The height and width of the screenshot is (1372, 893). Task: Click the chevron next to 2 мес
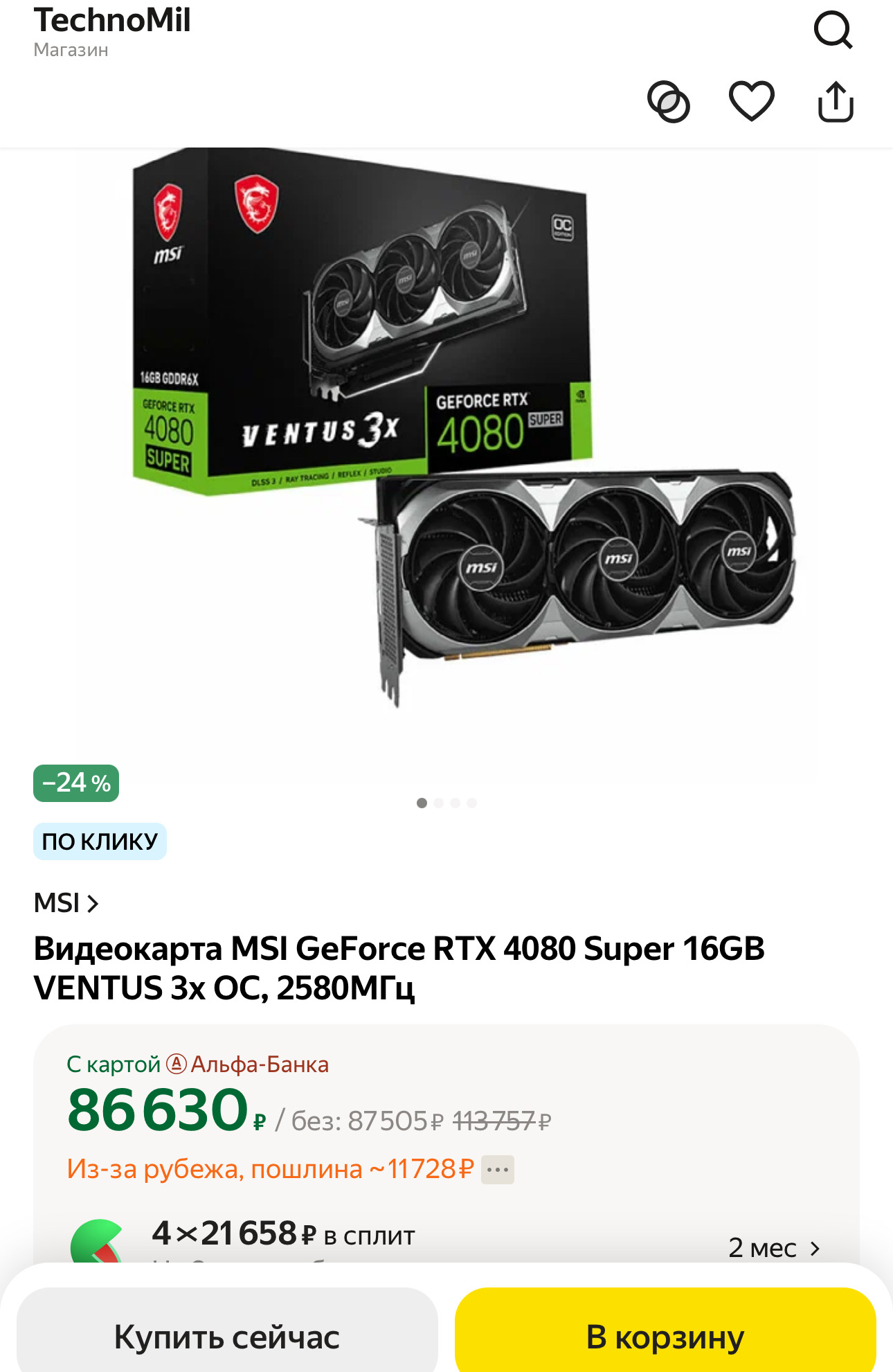[x=815, y=1248]
